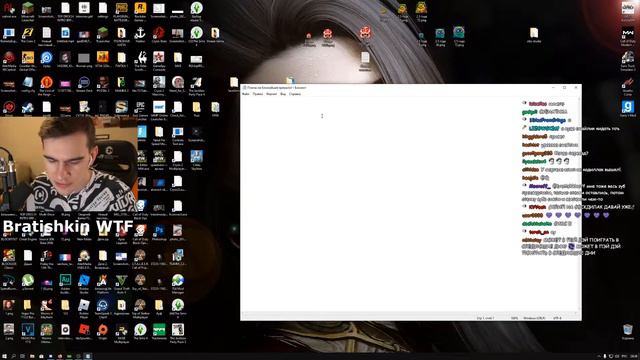
Task: Select the Rockstar Games Launcher desktop icon
Action: [140, 11]
